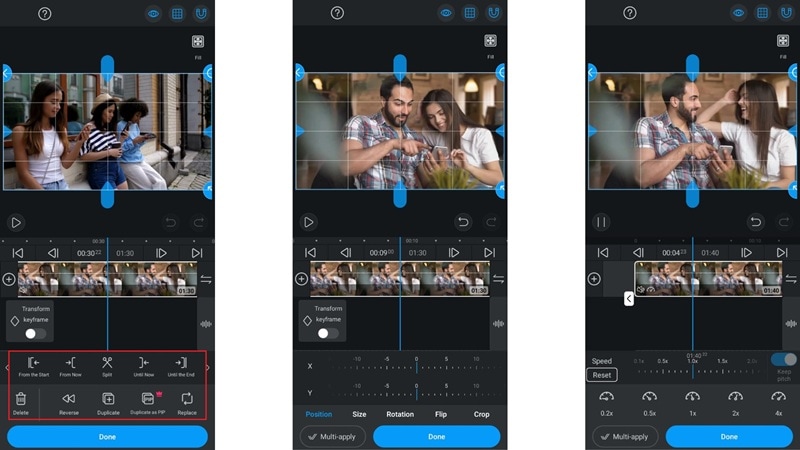
Task: Choose the 2x speed preset icon
Action: coord(735,396)
